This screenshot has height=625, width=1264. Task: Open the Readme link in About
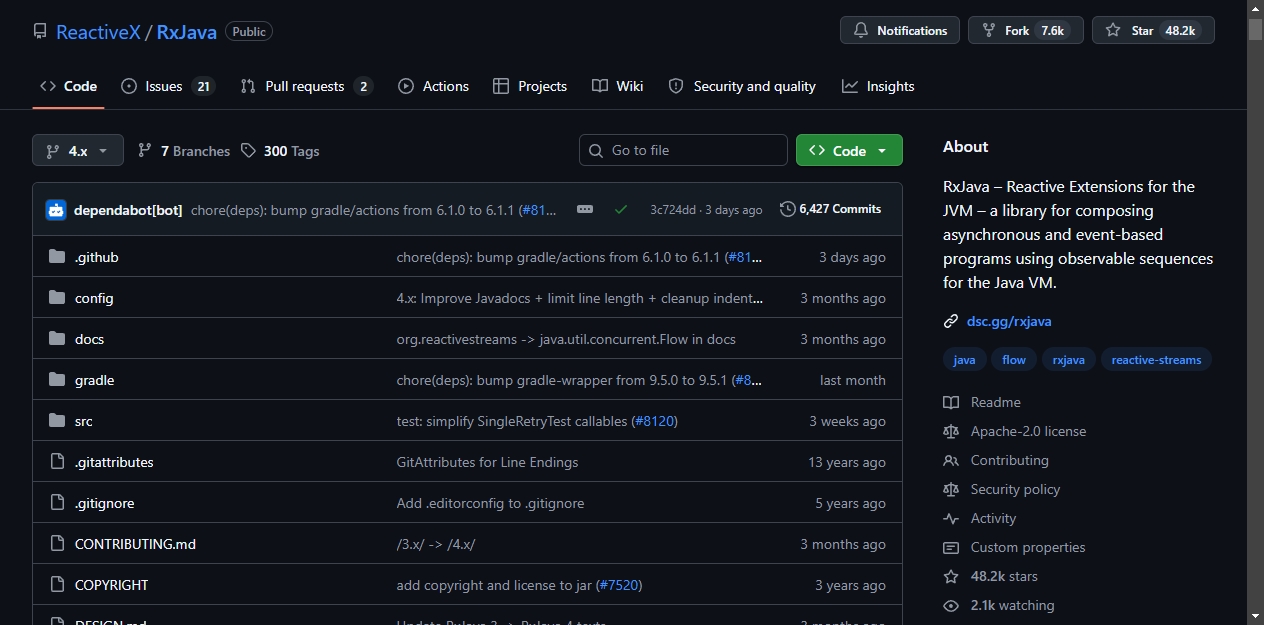pos(982,402)
